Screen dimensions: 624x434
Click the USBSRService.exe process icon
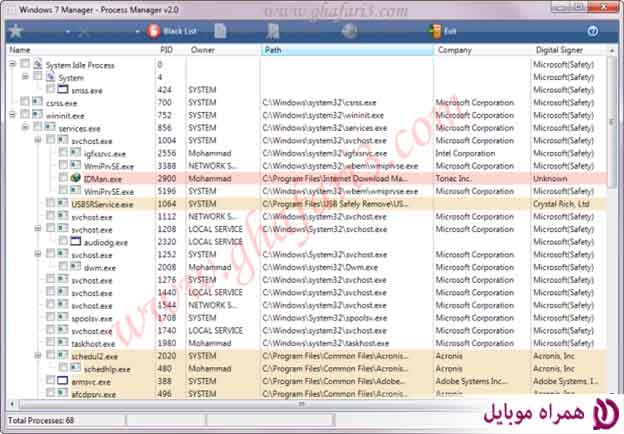[x=62, y=203]
